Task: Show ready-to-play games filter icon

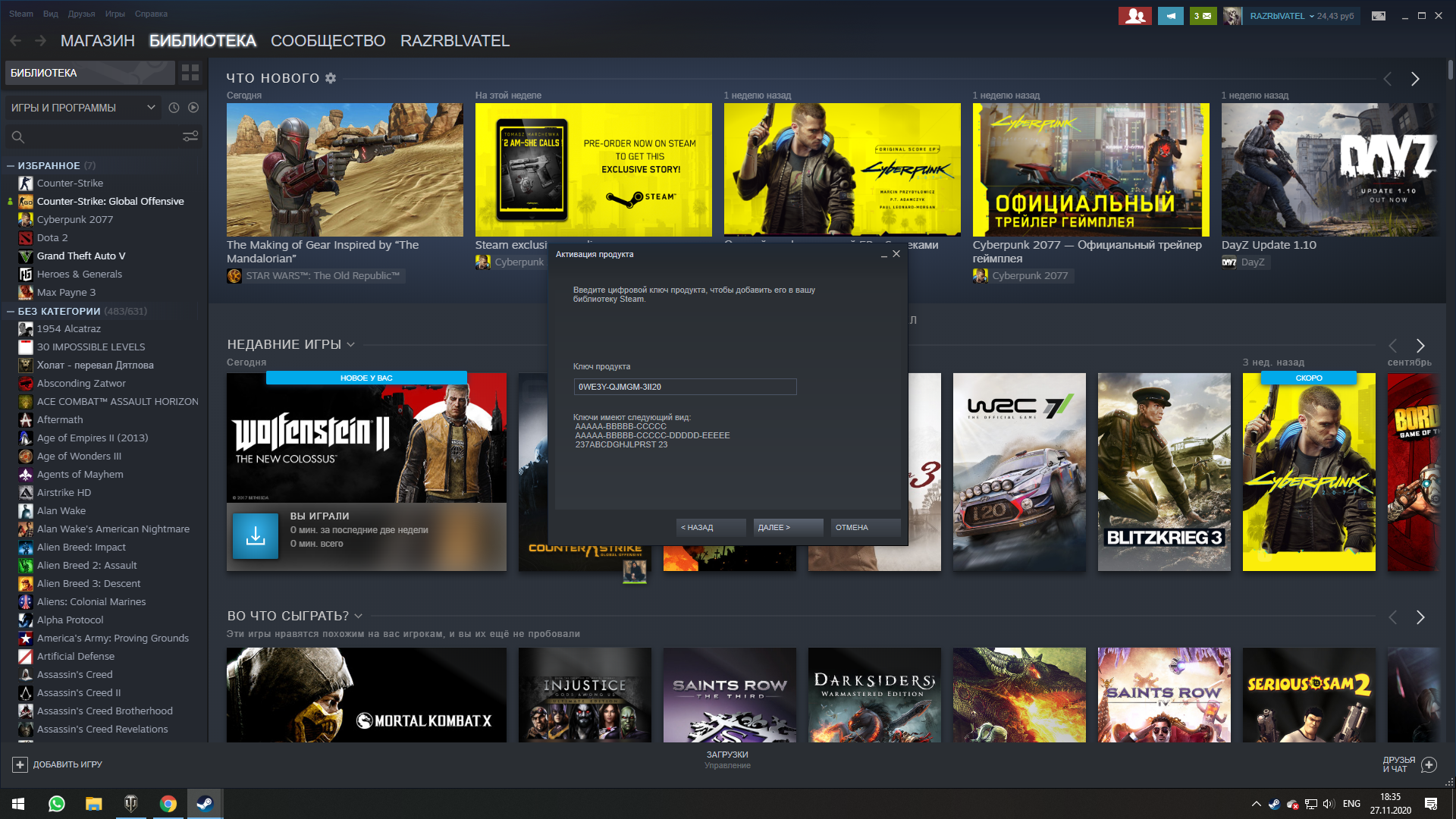Action: (x=193, y=108)
